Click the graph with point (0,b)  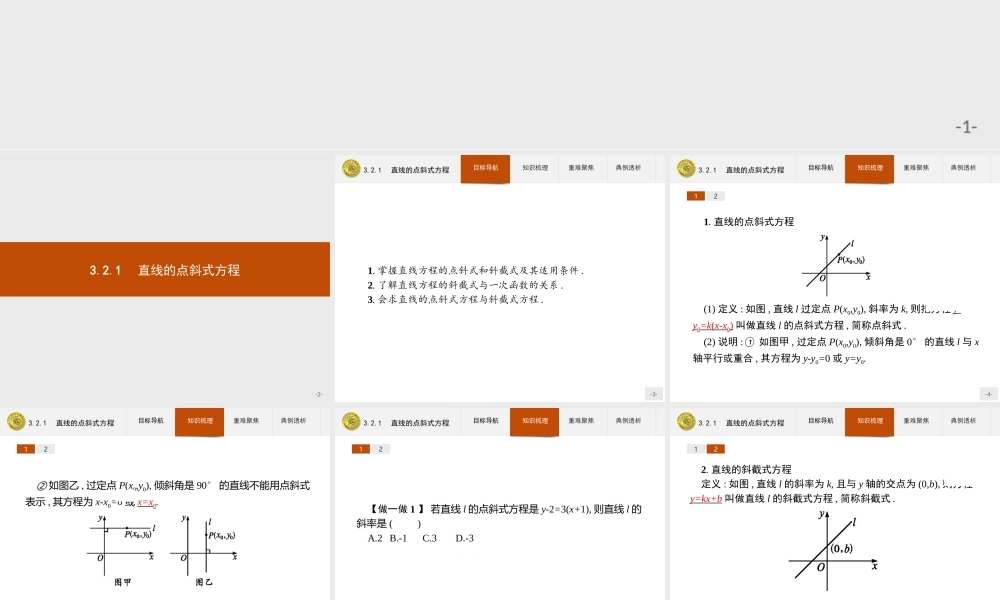click(833, 550)
